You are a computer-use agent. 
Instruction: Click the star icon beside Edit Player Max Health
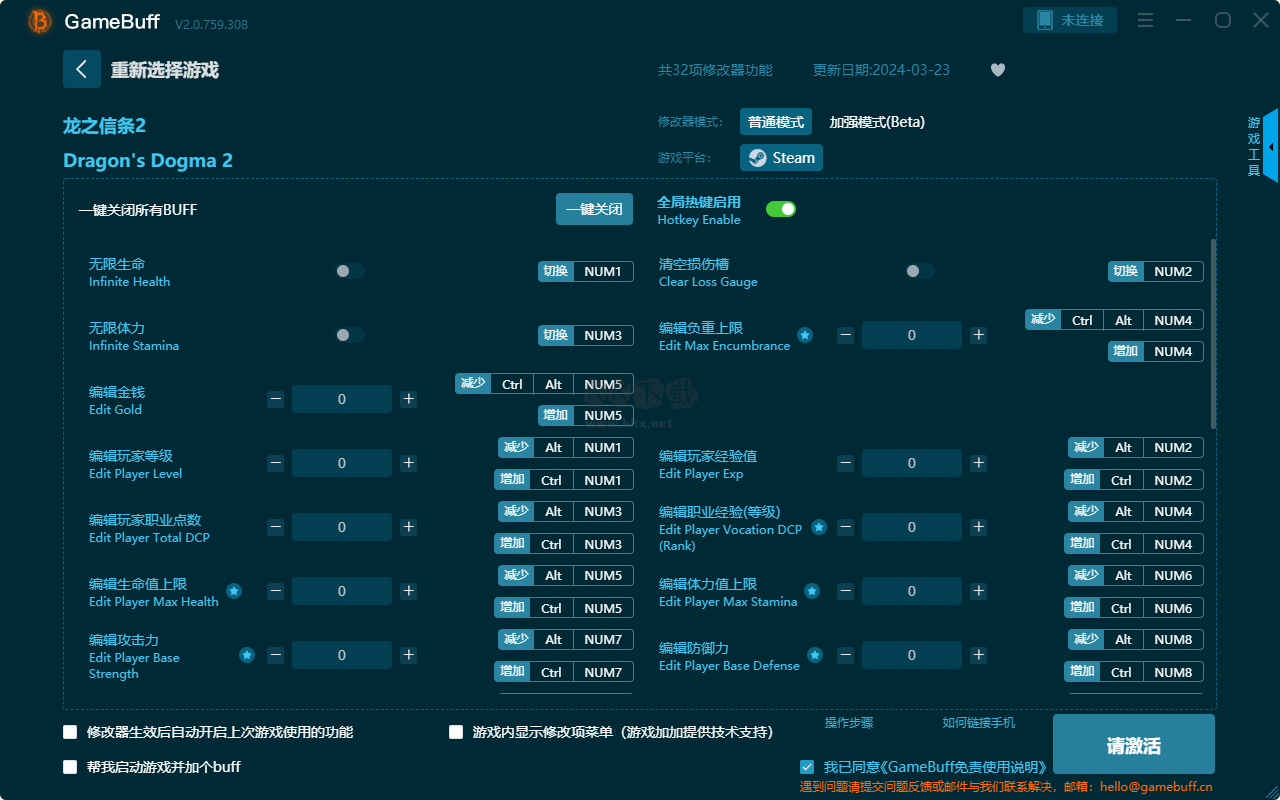point(234,591)
